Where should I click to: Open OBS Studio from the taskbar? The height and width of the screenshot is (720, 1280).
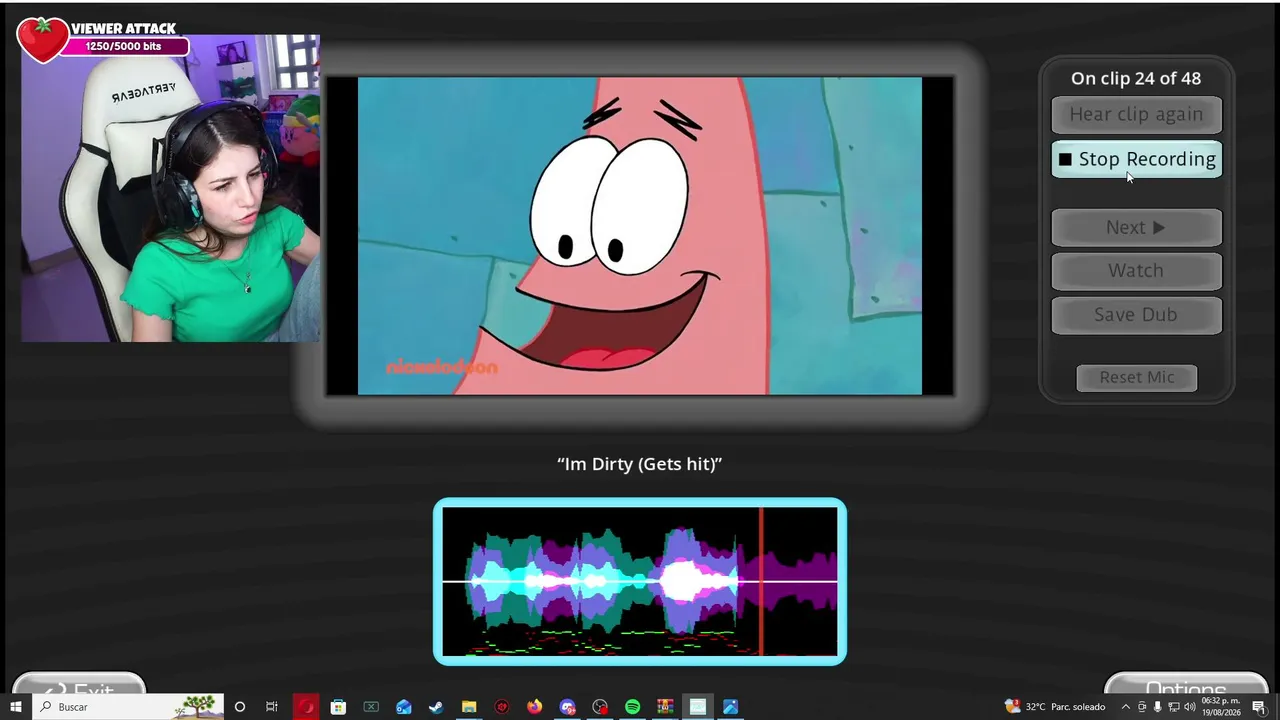pyautogui.click(x=600, y=707)
